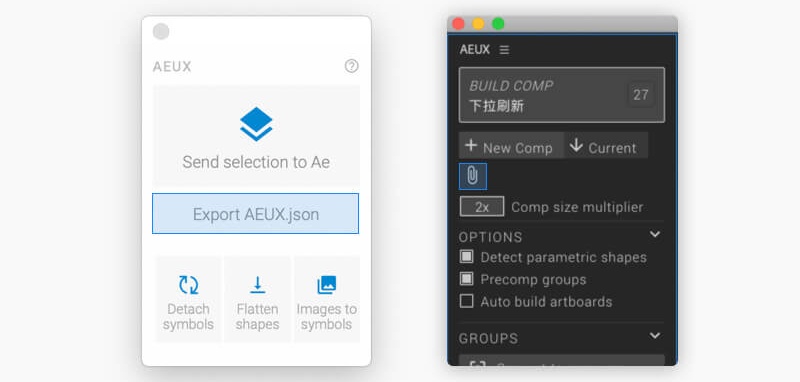Click the OPTIONS section header
The width and height of the screenshot is (800, 382).
(490, 237)
